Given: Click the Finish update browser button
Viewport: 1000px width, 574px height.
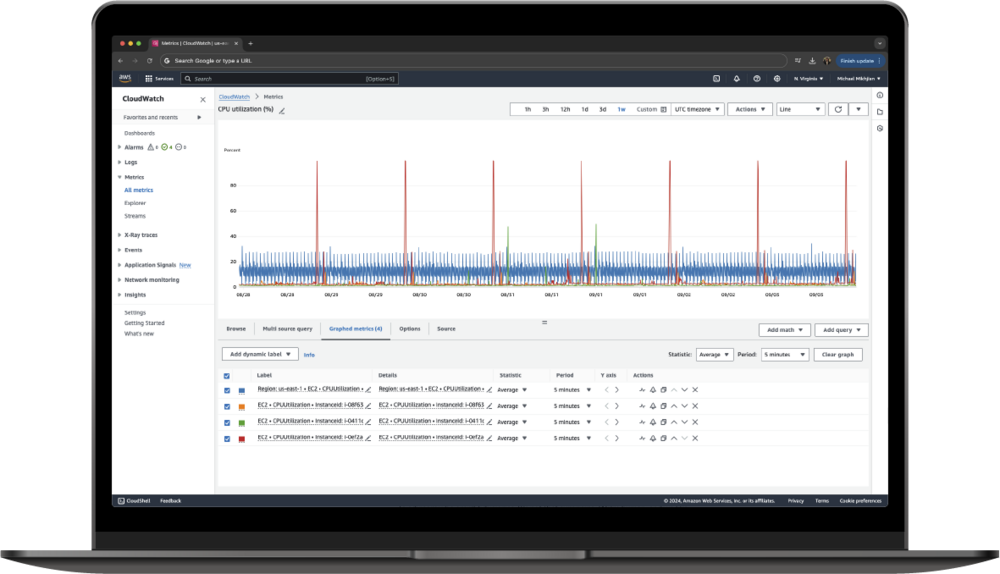Looking at the screenshot, I should (859, 61).
